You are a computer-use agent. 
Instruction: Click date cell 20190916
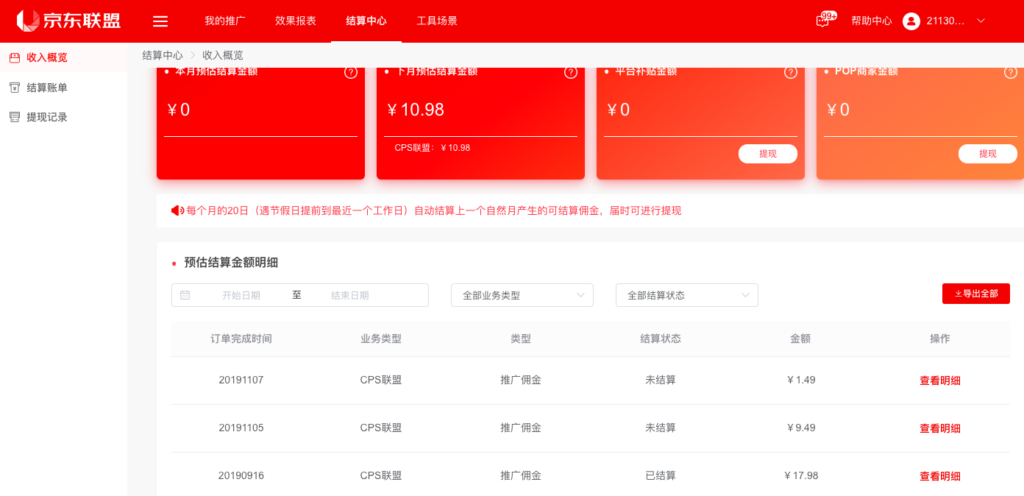point(241,476)
